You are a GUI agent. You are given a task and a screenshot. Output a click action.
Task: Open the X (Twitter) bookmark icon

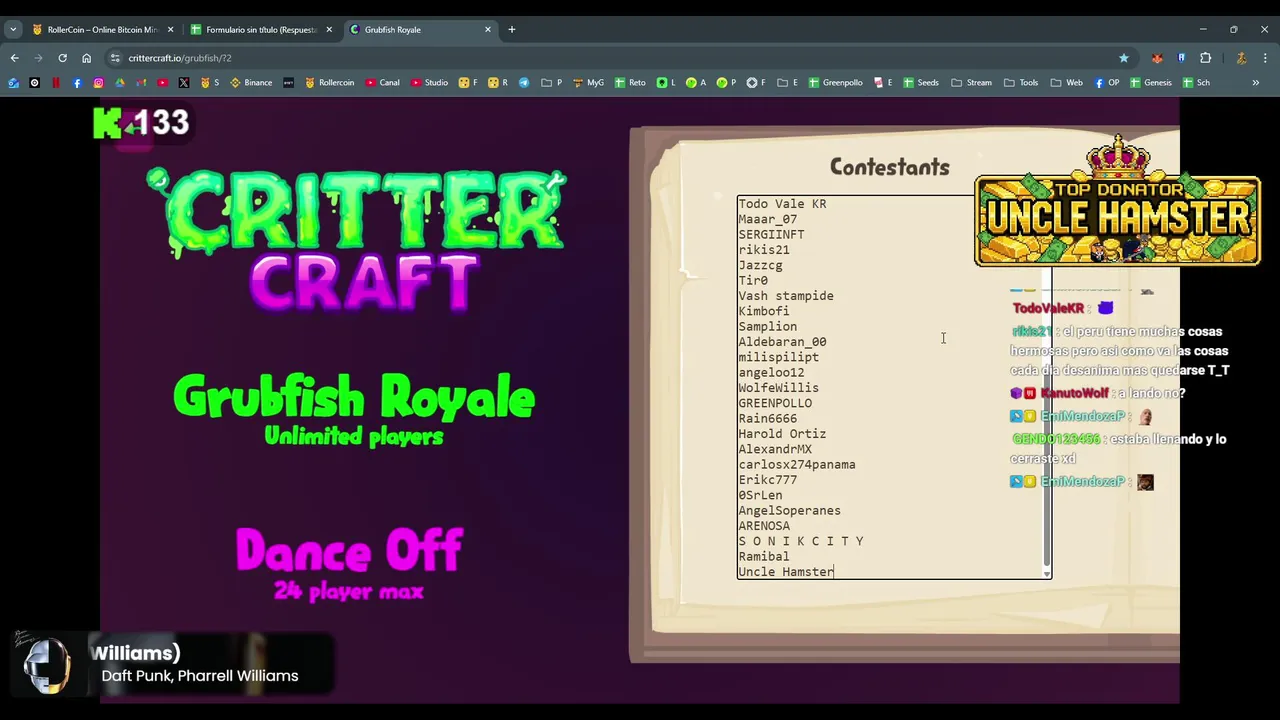(185, 82)
